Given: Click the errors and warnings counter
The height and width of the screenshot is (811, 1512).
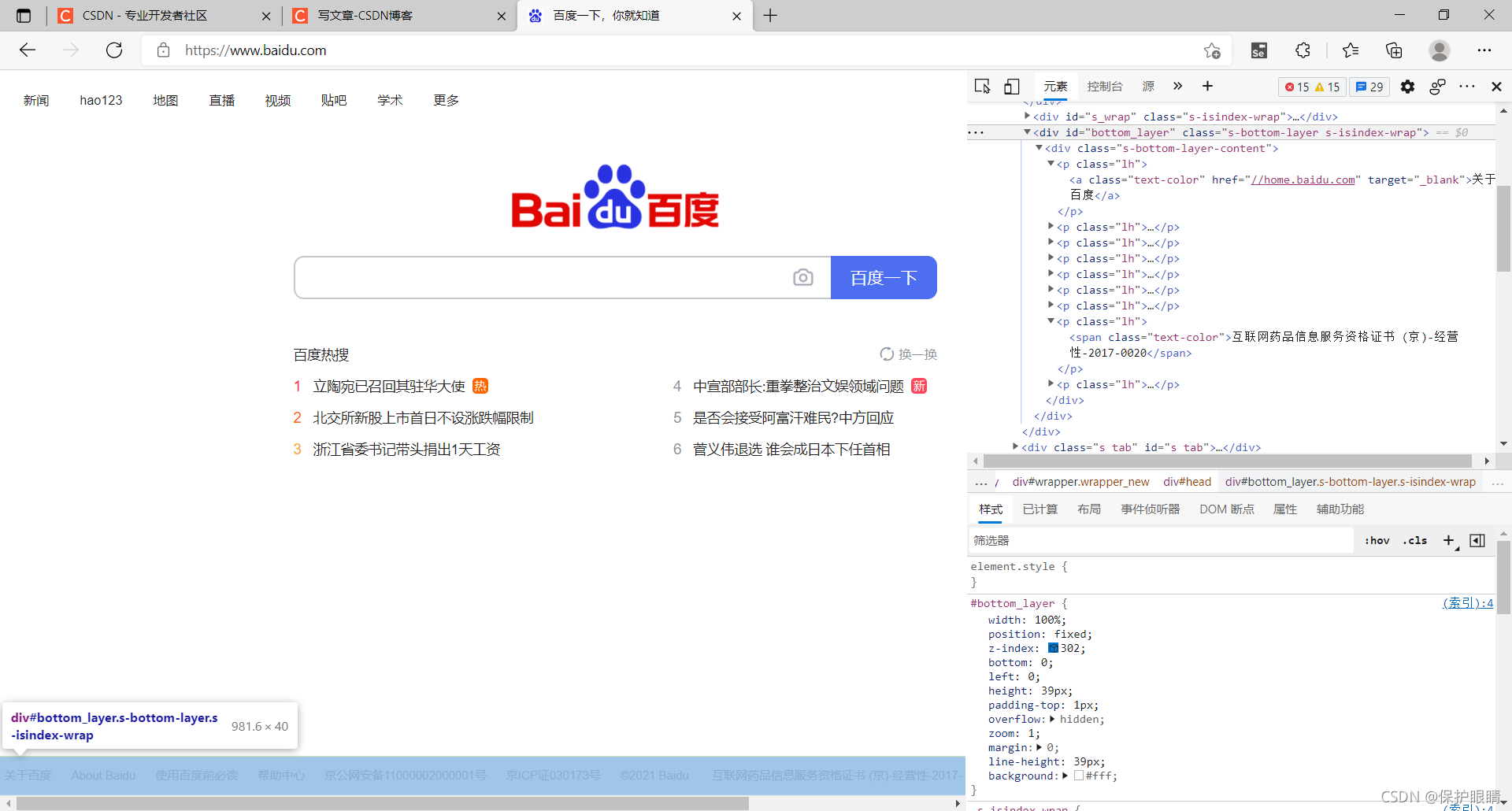Looking at the screenshot, I should (x=1312, y=87).
